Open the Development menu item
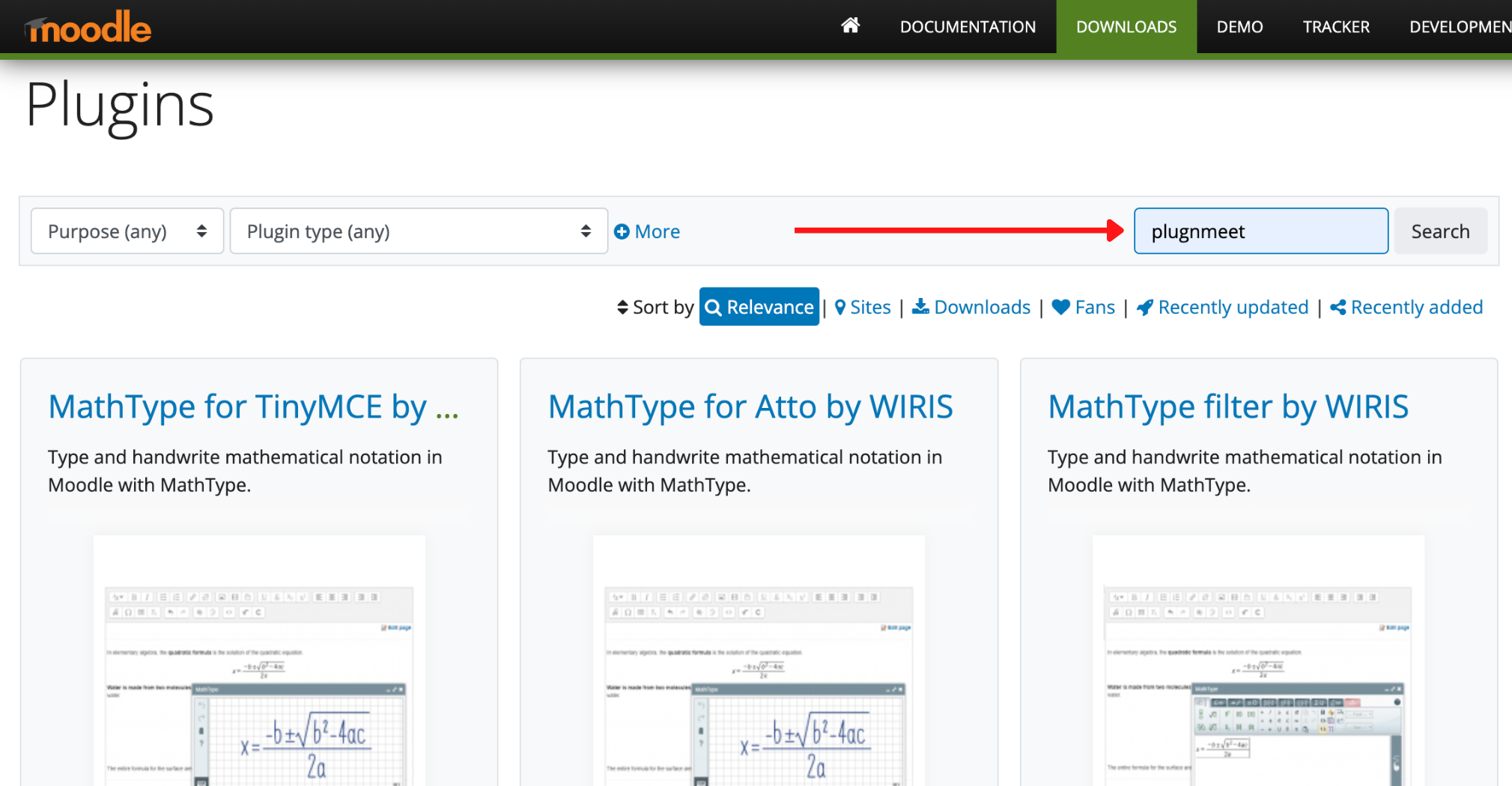 click(1459, 27)
